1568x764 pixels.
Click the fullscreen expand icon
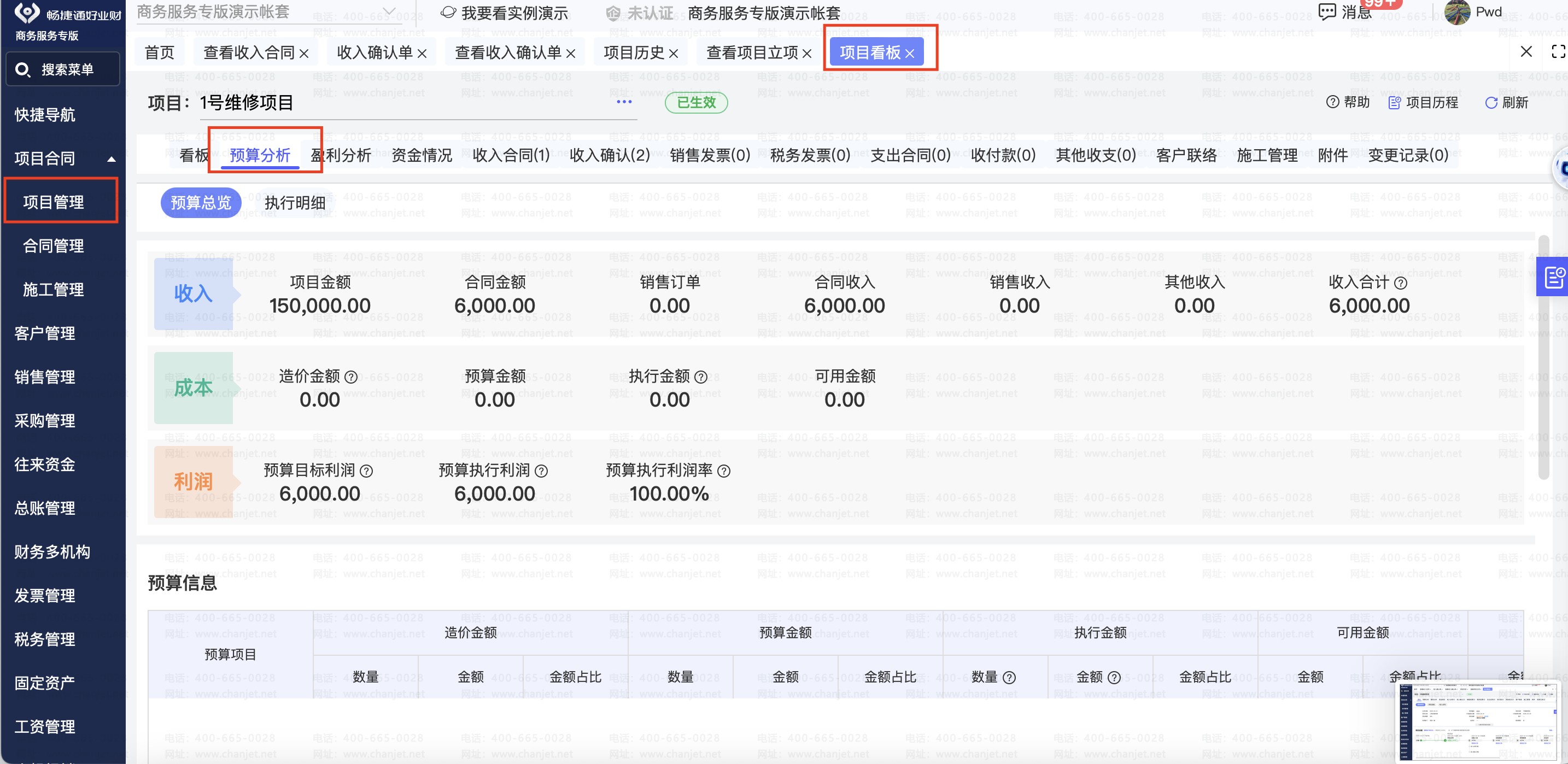click(1558, 52)
